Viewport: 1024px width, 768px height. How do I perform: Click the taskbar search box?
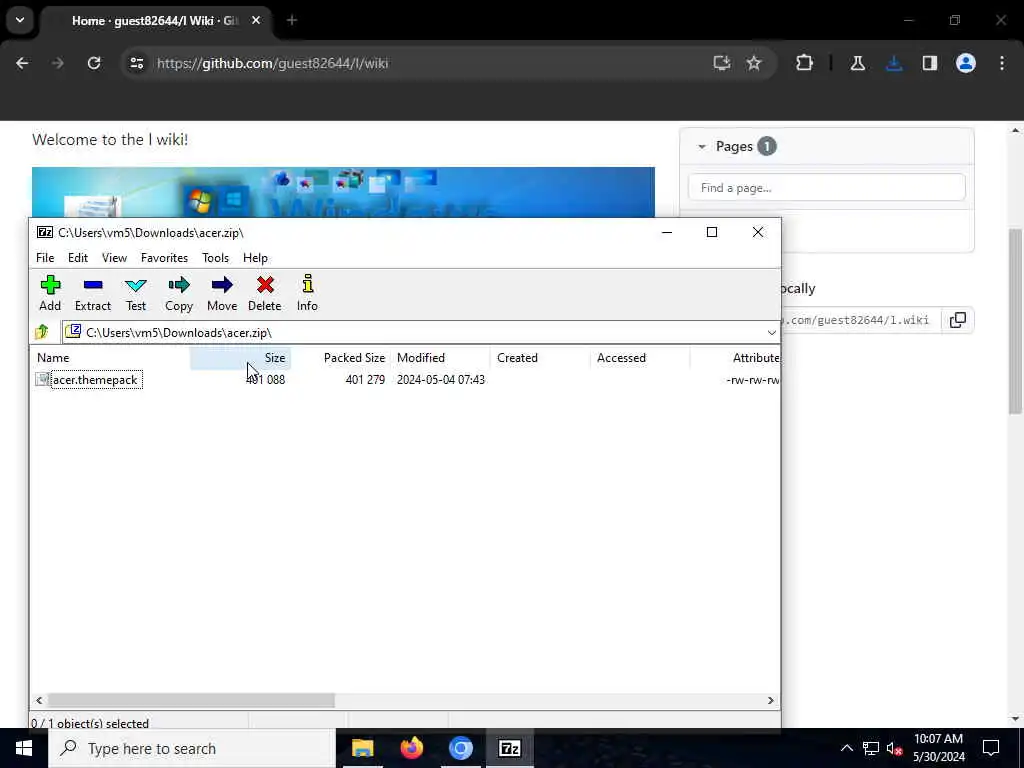[x=191, y=748]
